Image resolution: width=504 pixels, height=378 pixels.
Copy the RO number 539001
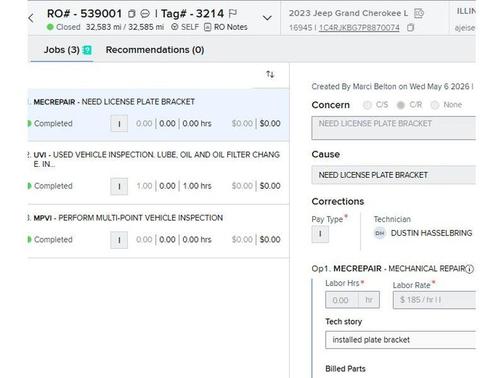click(x=132, y=14)
